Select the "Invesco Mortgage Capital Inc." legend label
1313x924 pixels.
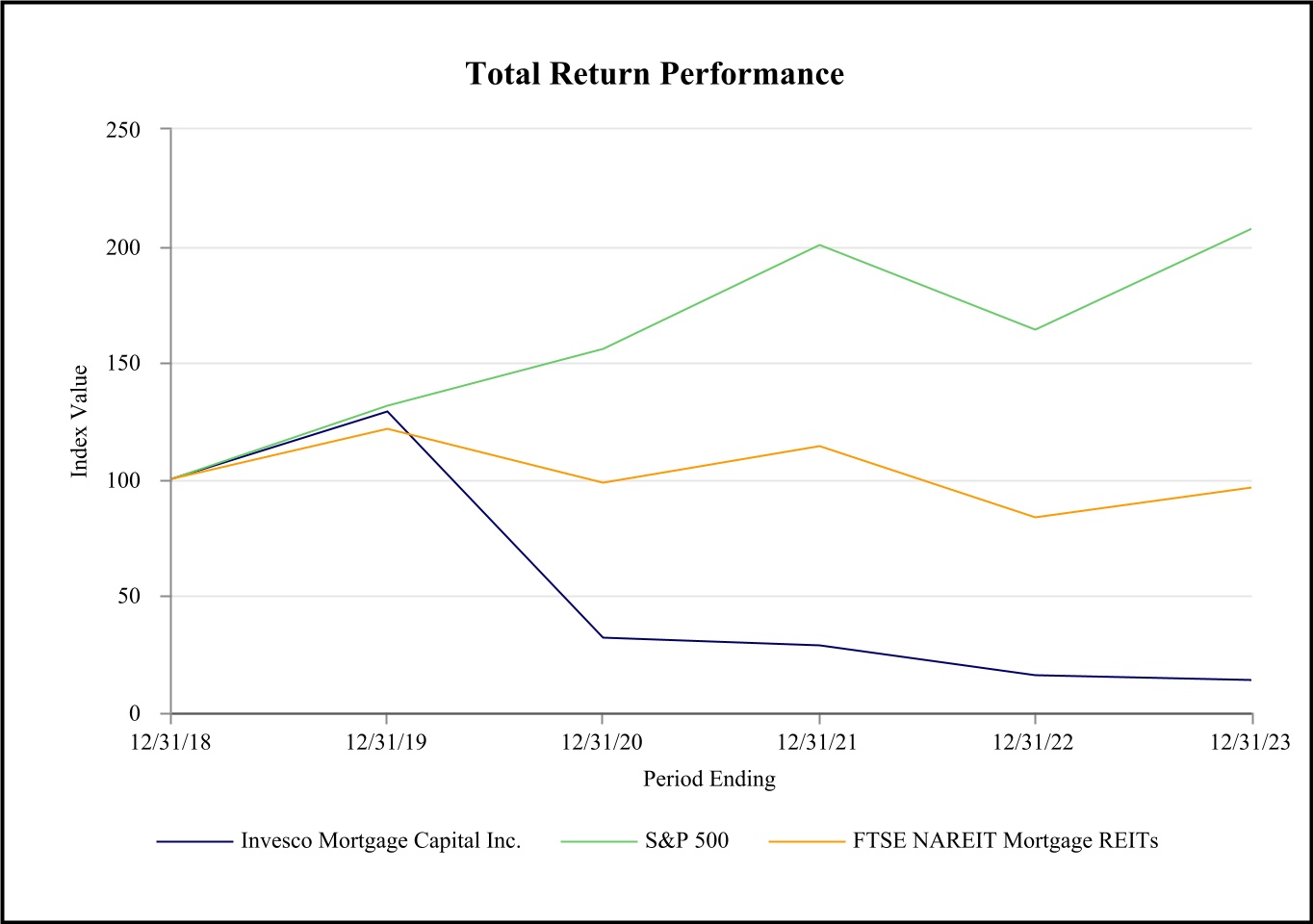point(380,841)
